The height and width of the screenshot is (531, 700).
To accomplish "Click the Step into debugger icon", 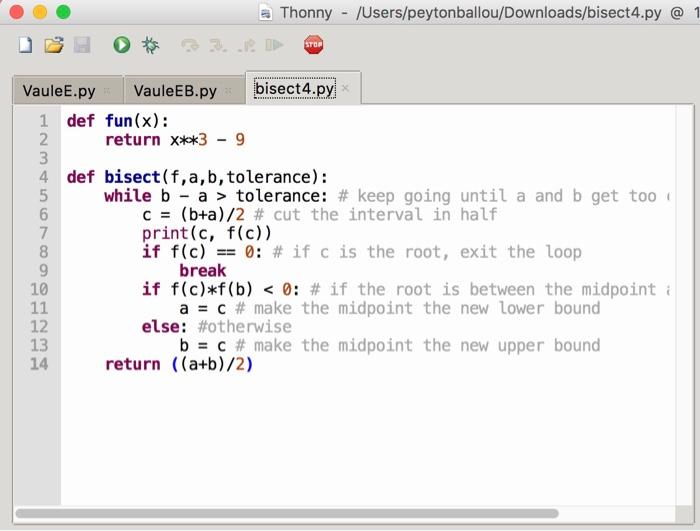I will pyautogui.click(x=218, y=45).
